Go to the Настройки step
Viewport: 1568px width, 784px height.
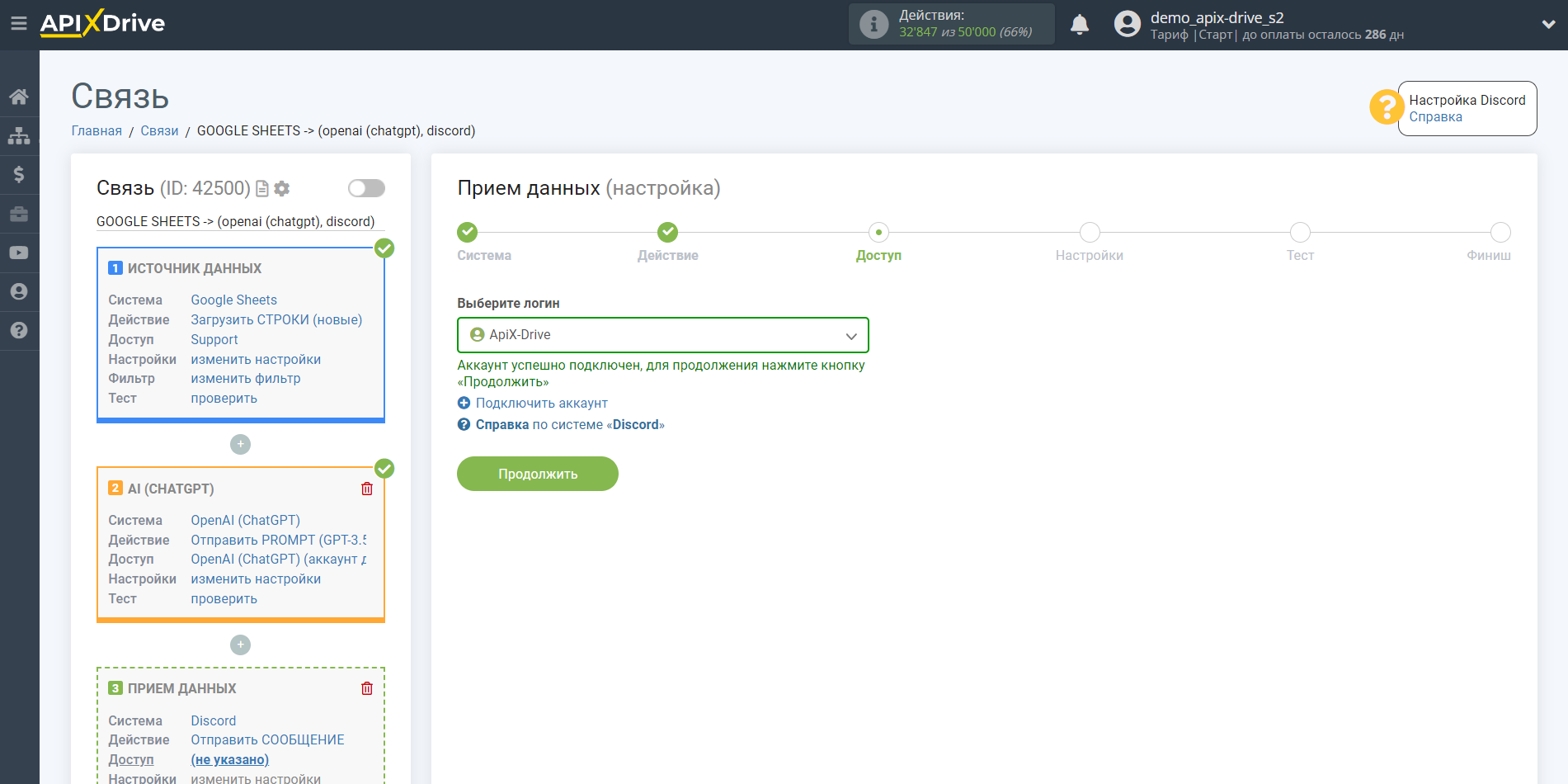pyautogui.click(x=1090, y=232)
